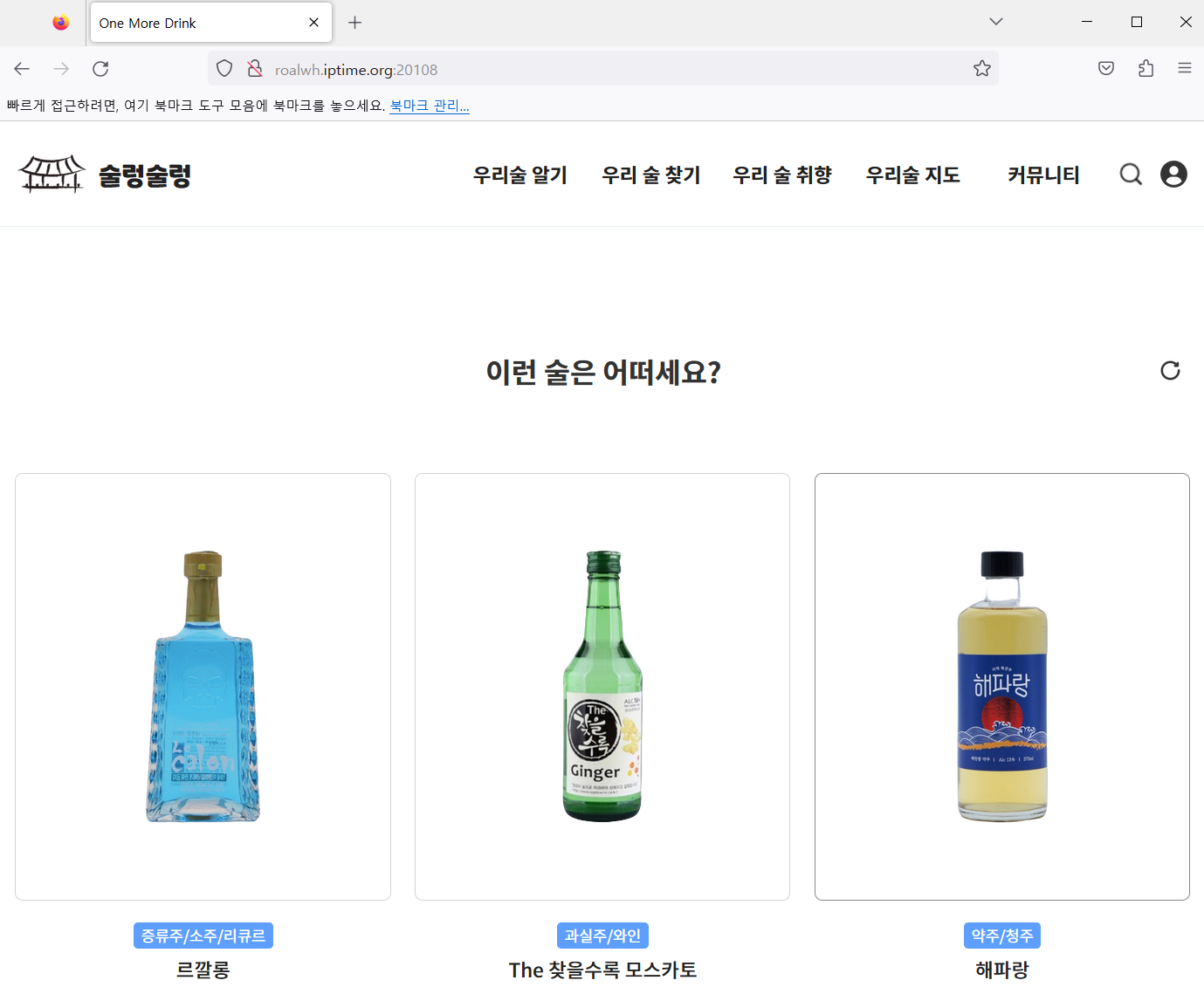Click the 증류주/소주/리큐르 category tag

pyautogui.click(x=203, y=936)
